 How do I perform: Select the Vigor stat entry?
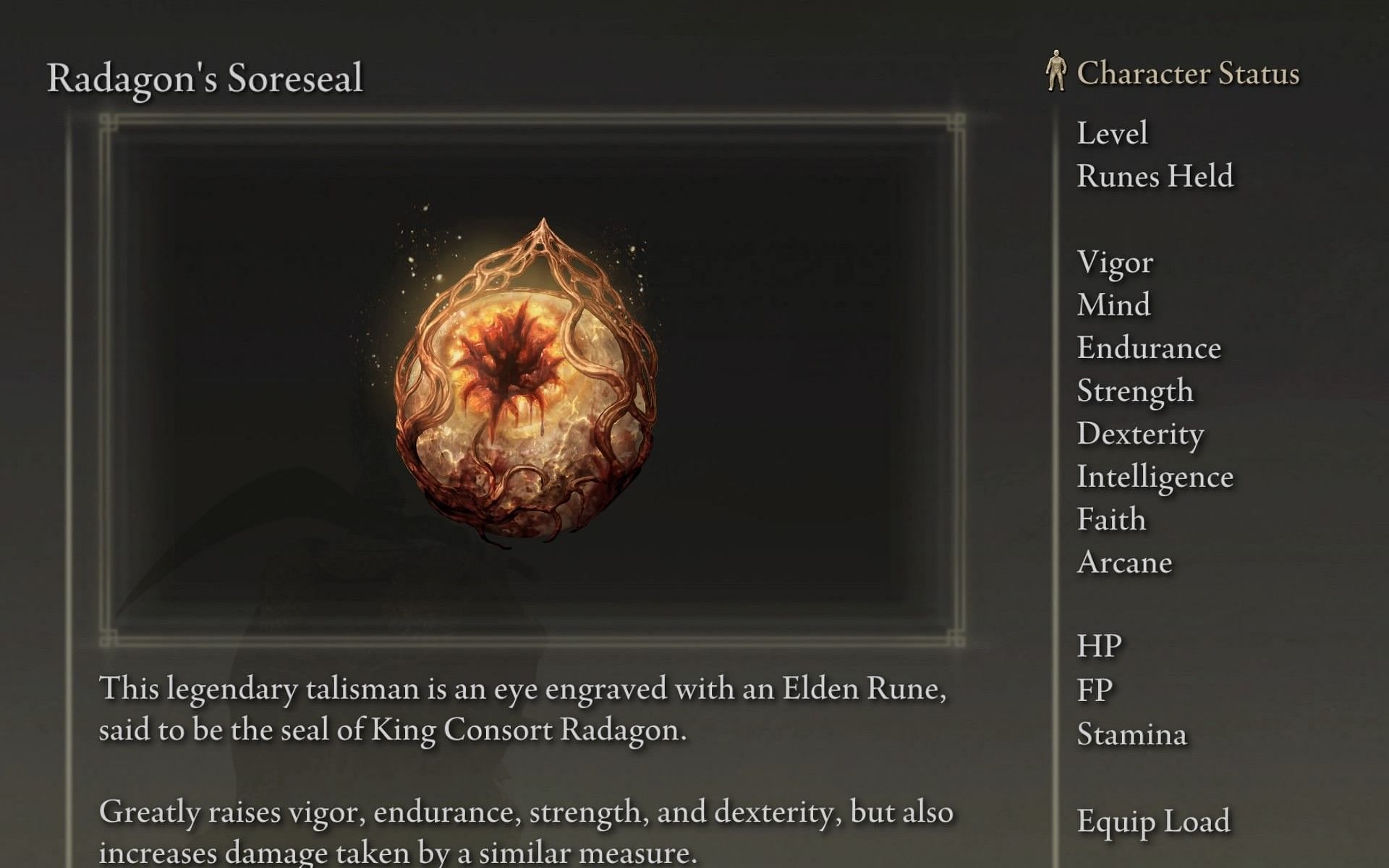1113,261
